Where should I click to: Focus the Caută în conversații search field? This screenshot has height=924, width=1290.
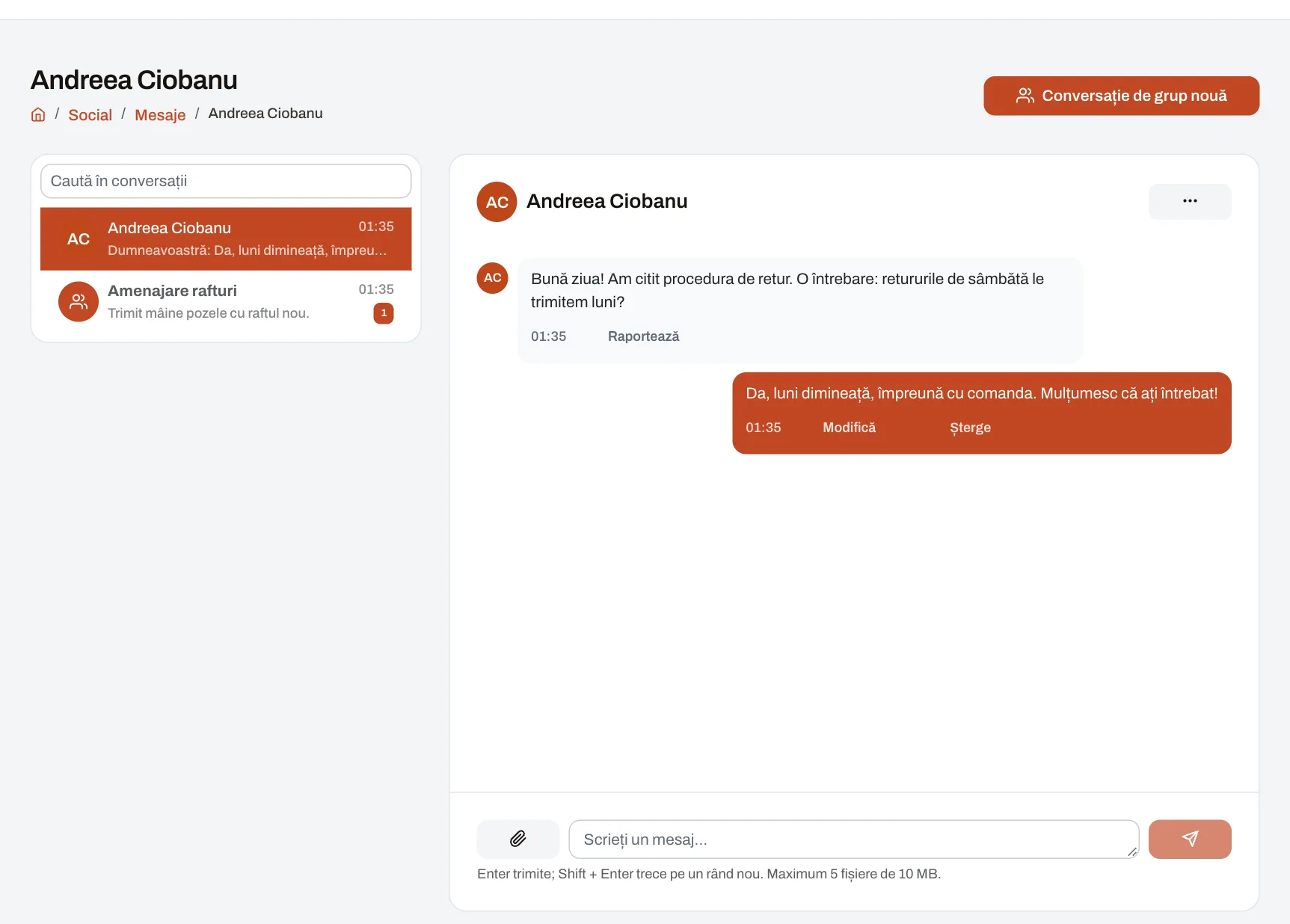point(226,181)
